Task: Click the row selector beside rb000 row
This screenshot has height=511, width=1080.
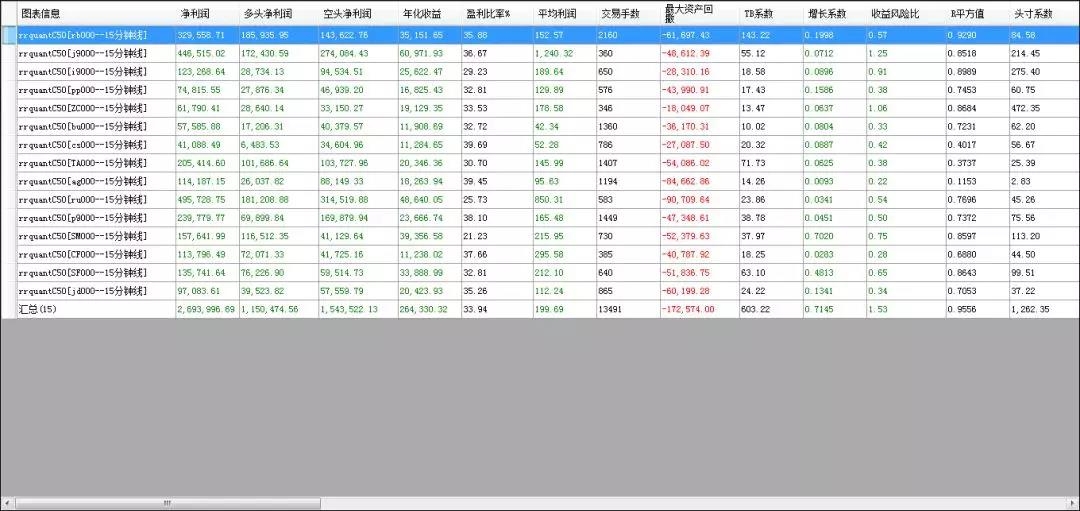Action: [9, 35]
